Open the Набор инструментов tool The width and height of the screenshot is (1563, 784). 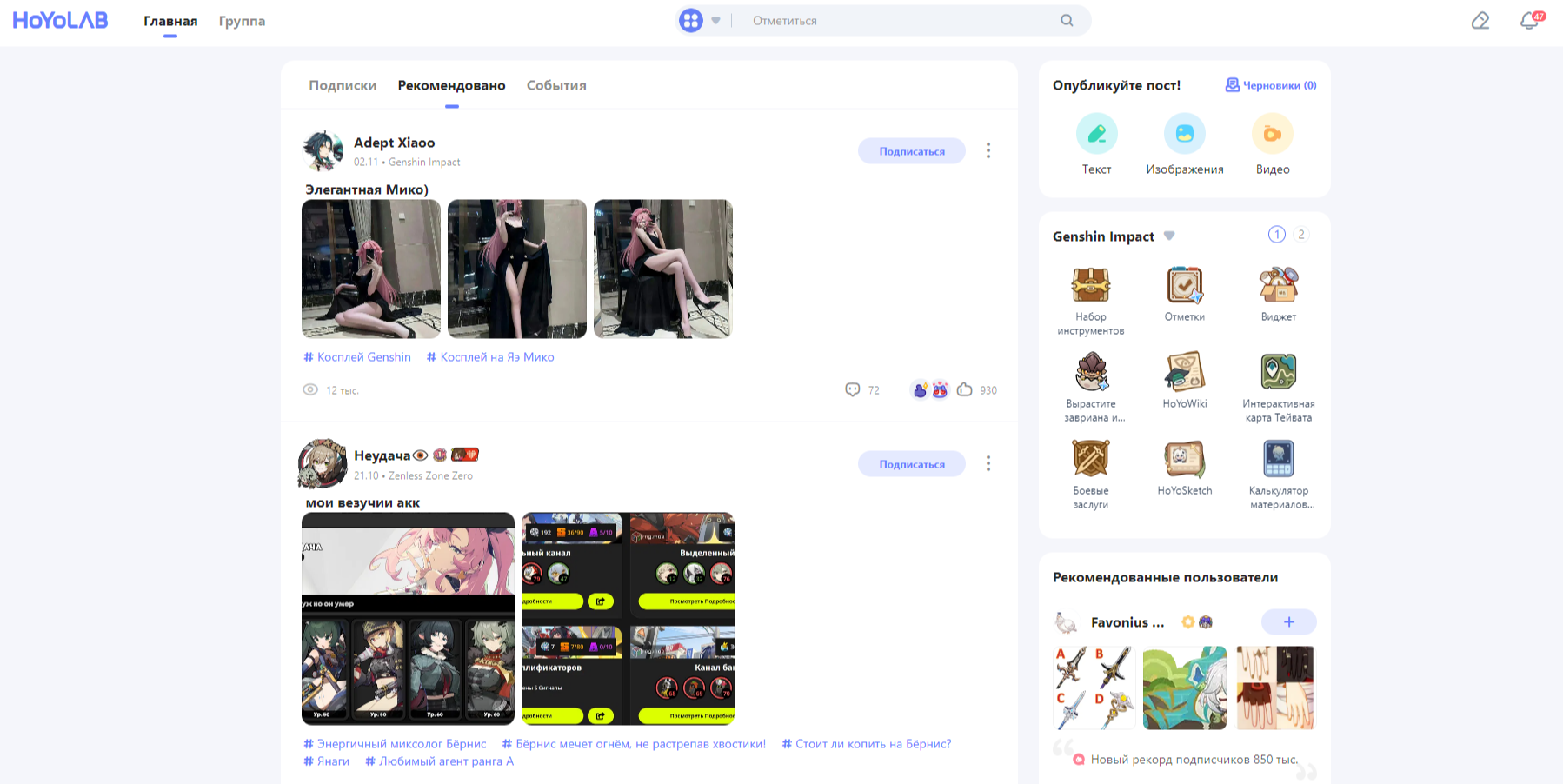[x=1091, y=301]
